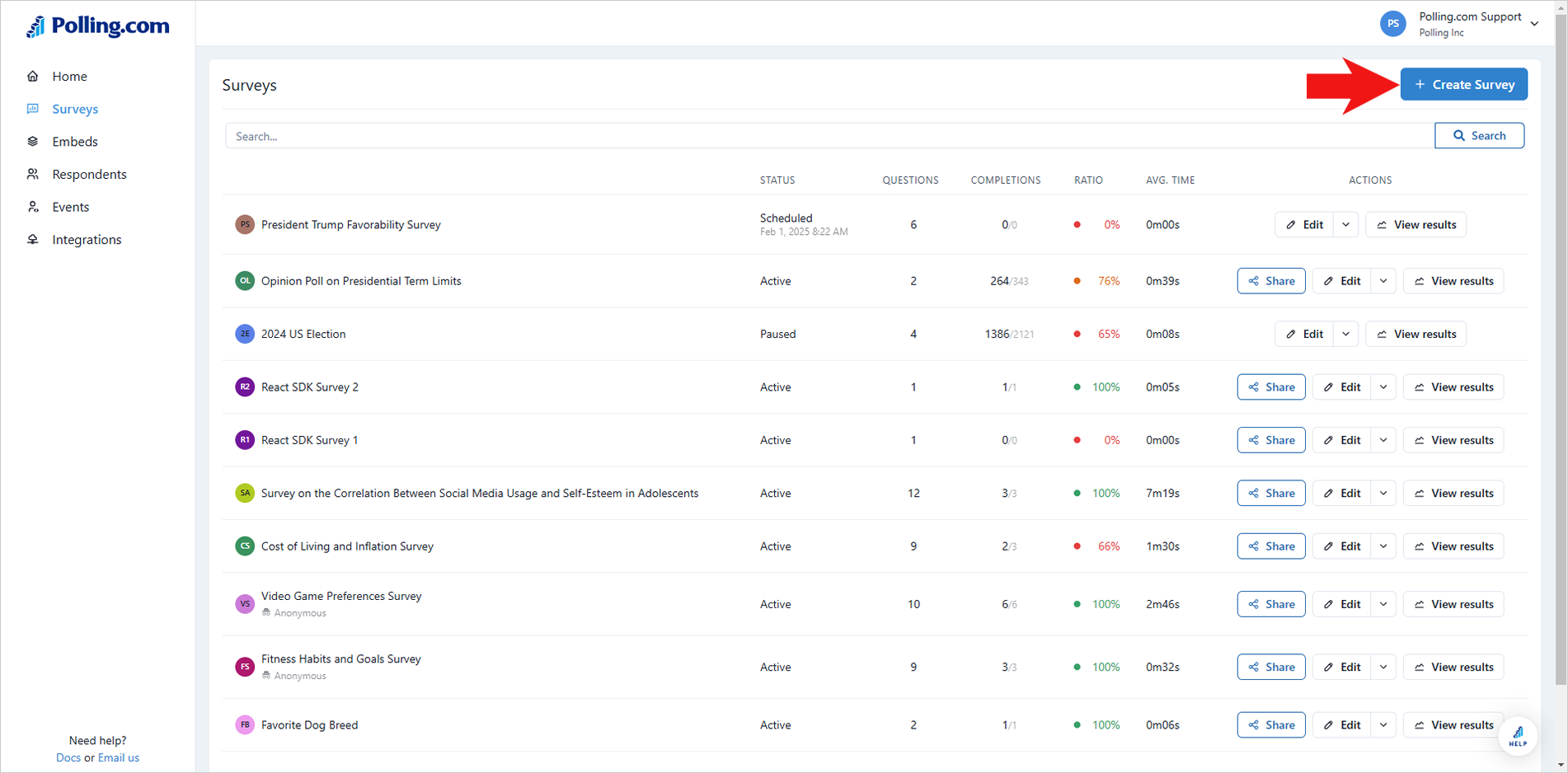
Task: Click the SA avatar of Social Media survey
Action: 245,493
